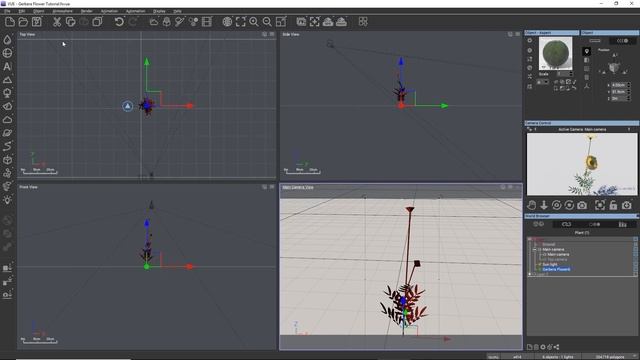This screenshot has width=640, height=360.
Task: Switch to previous camera arrow in Camera Control
Action: pyautogui.click(x=536, y=129)
